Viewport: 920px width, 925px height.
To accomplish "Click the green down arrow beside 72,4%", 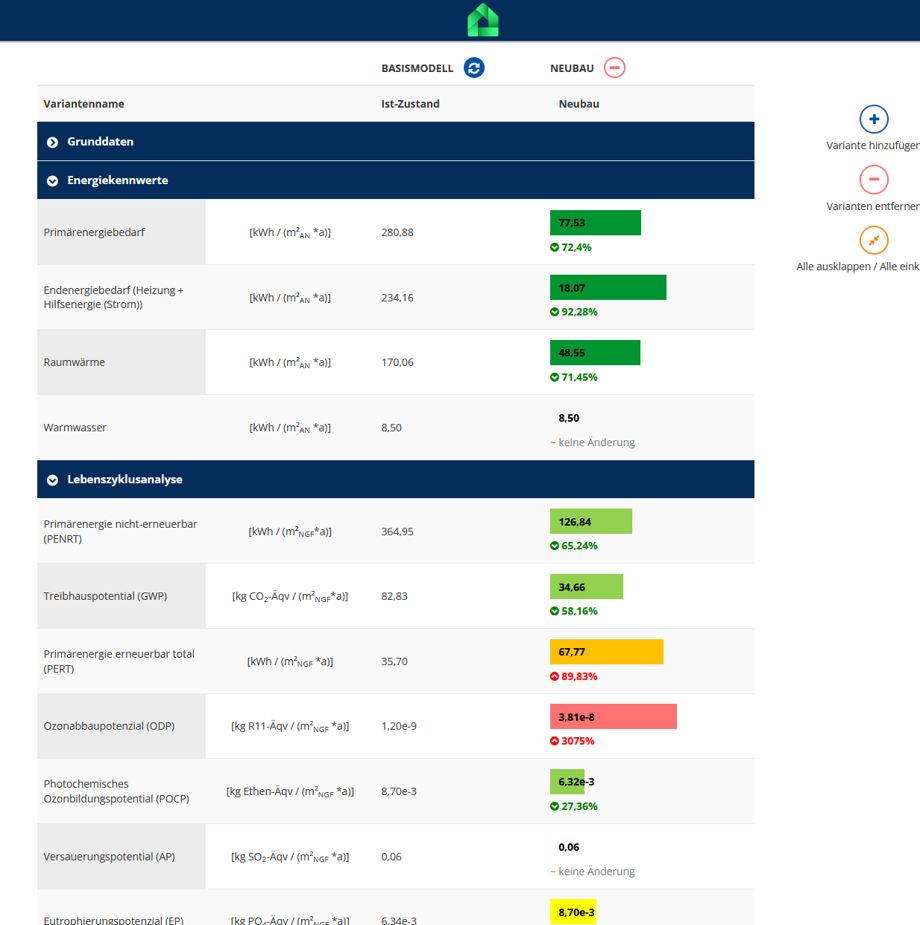I will (x=555, y=247).
